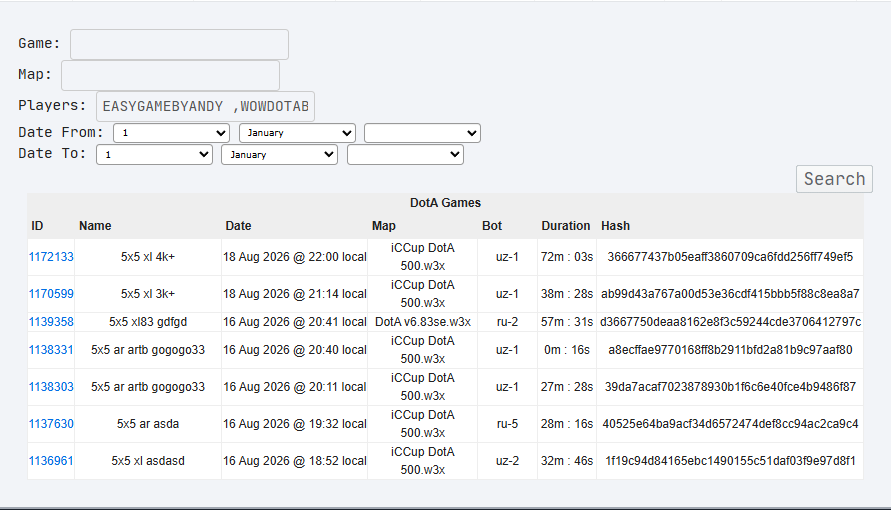Viewport: 891px width, 510px height.
Task: Open the Date To month dropdown
Action: [x=279, y=154]
